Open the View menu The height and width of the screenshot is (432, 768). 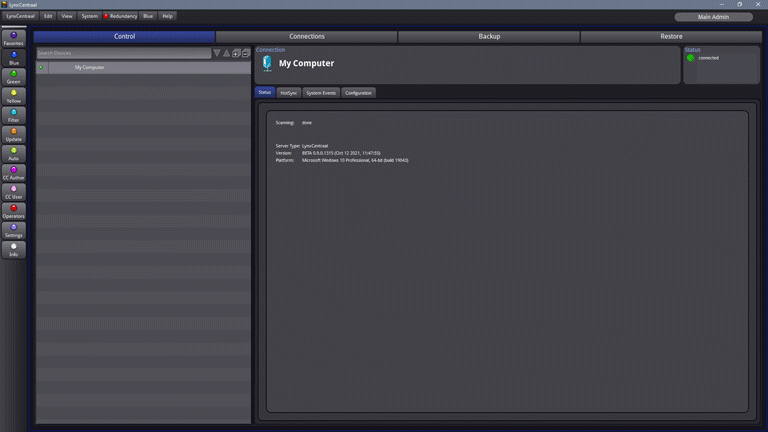(67, 16)
